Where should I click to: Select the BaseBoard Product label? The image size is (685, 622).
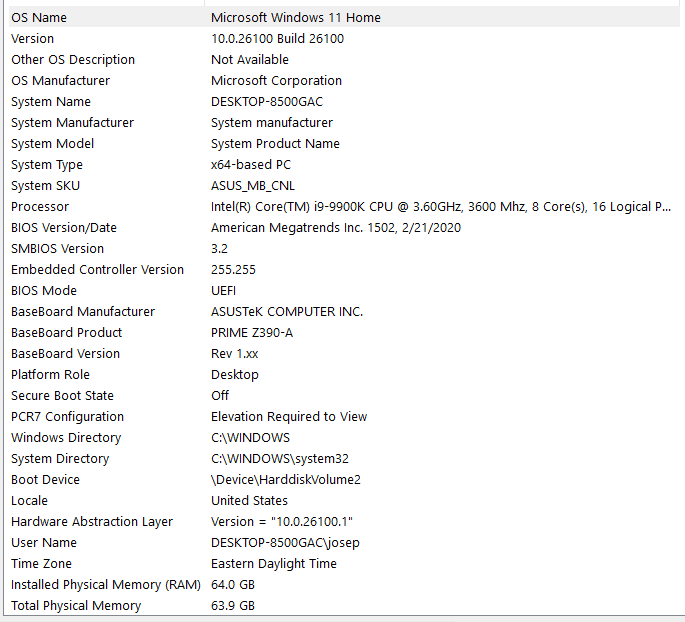[x=66, y=332]
